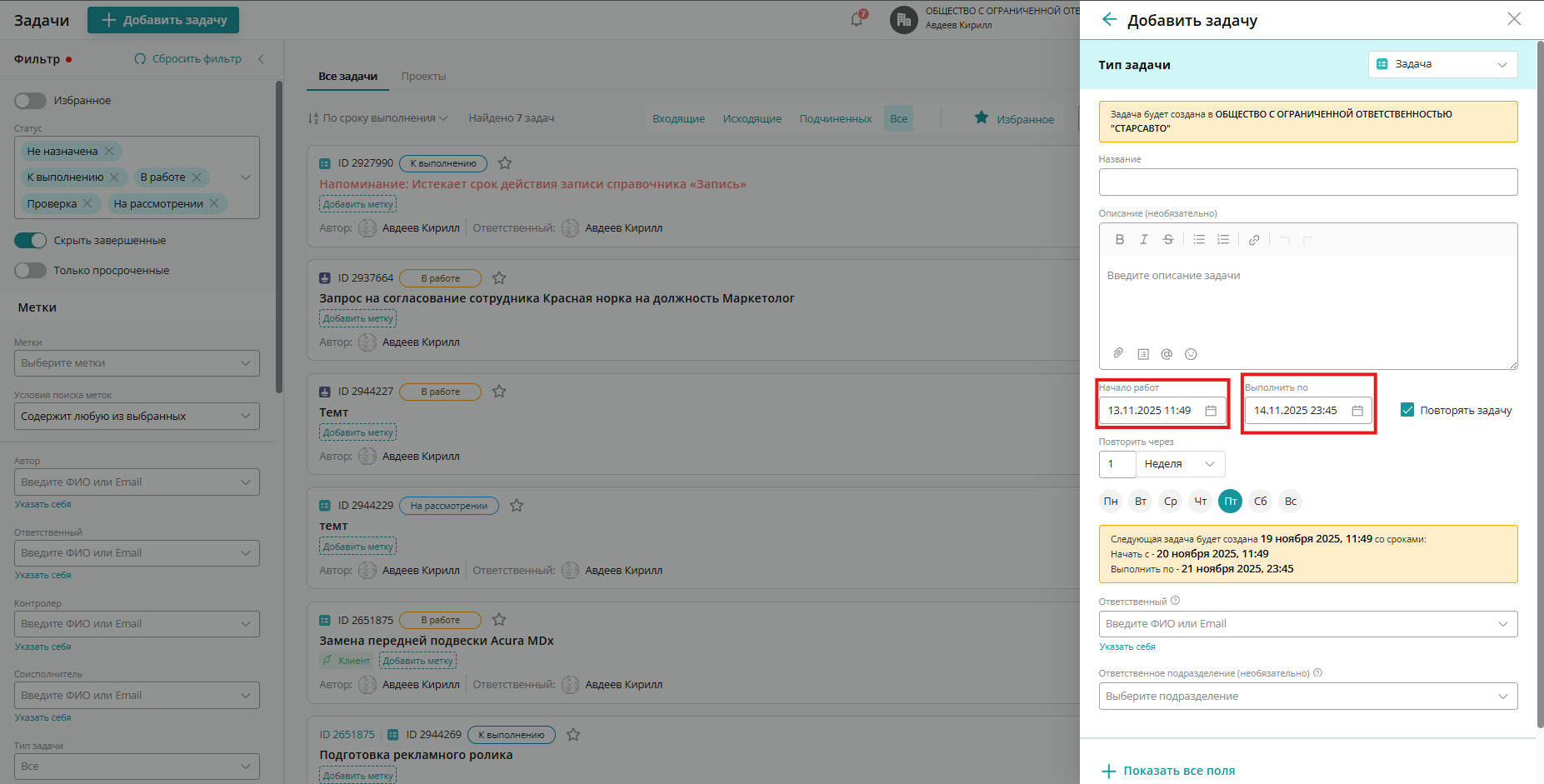Screen dimensions: 1544x784
Task: Click the green Добавить задачу button
Action: (163, 20)
